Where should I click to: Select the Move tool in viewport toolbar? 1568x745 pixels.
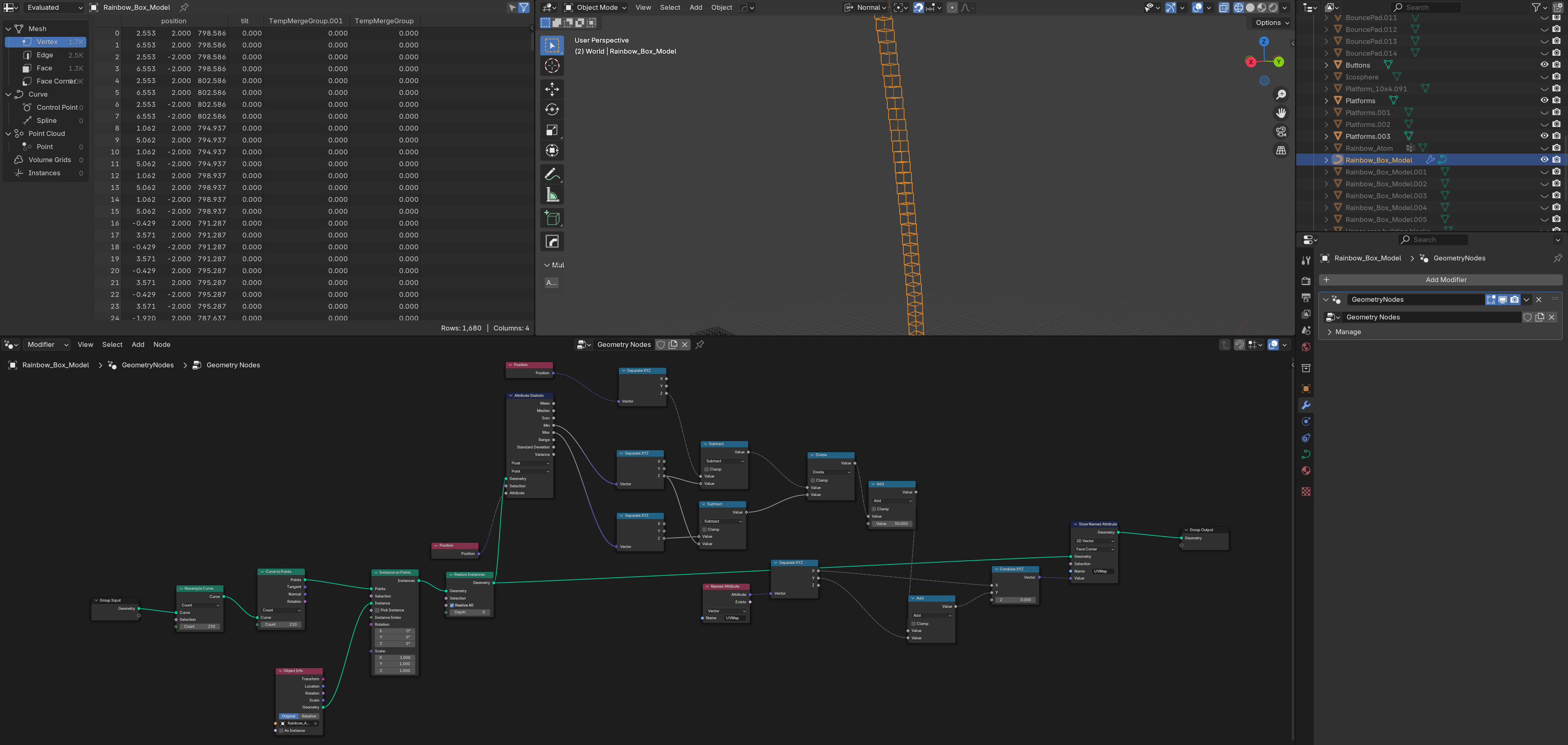coord(551,89)
